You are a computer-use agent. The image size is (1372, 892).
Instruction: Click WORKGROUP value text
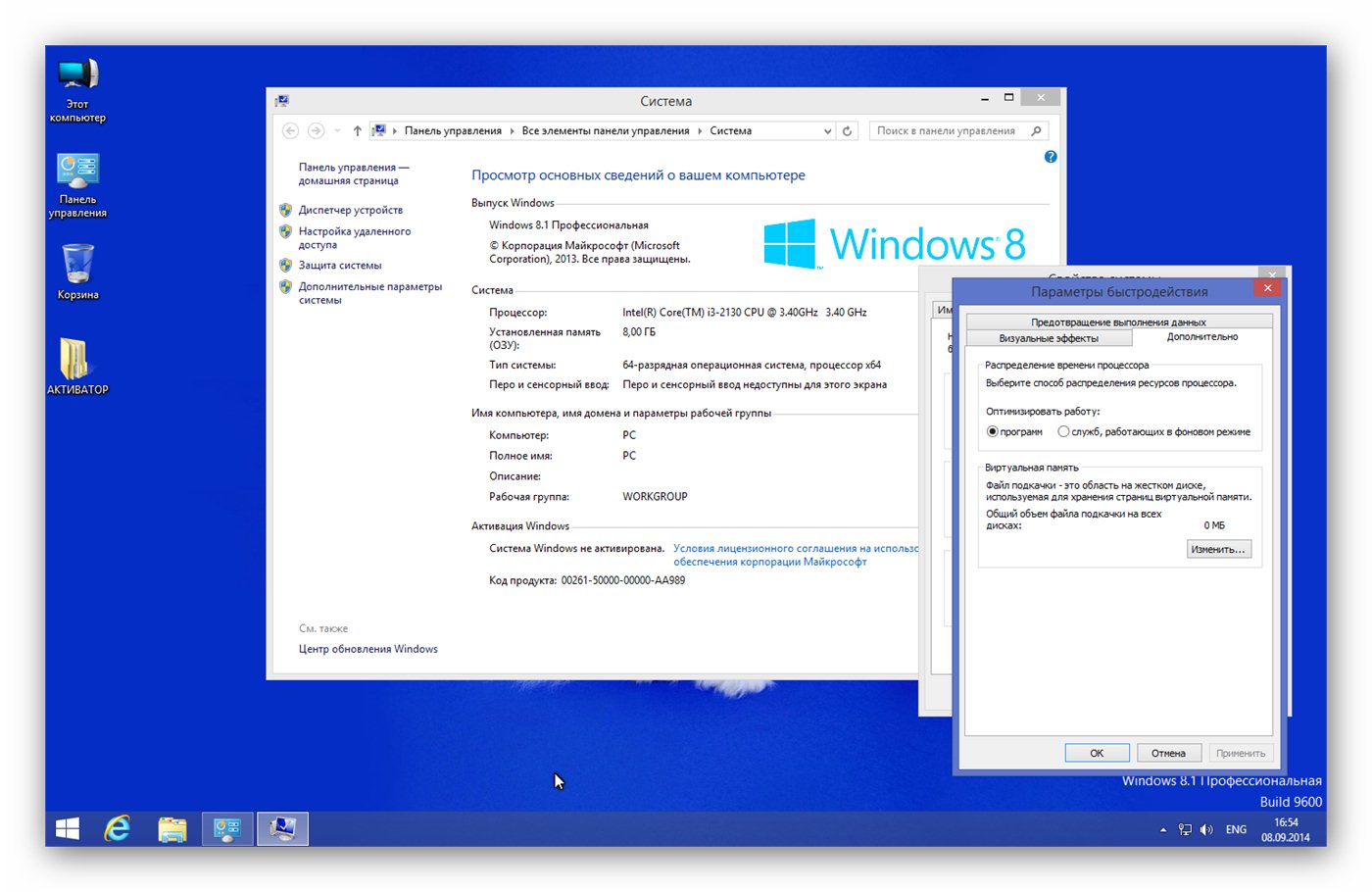click(x=655, y=497)
